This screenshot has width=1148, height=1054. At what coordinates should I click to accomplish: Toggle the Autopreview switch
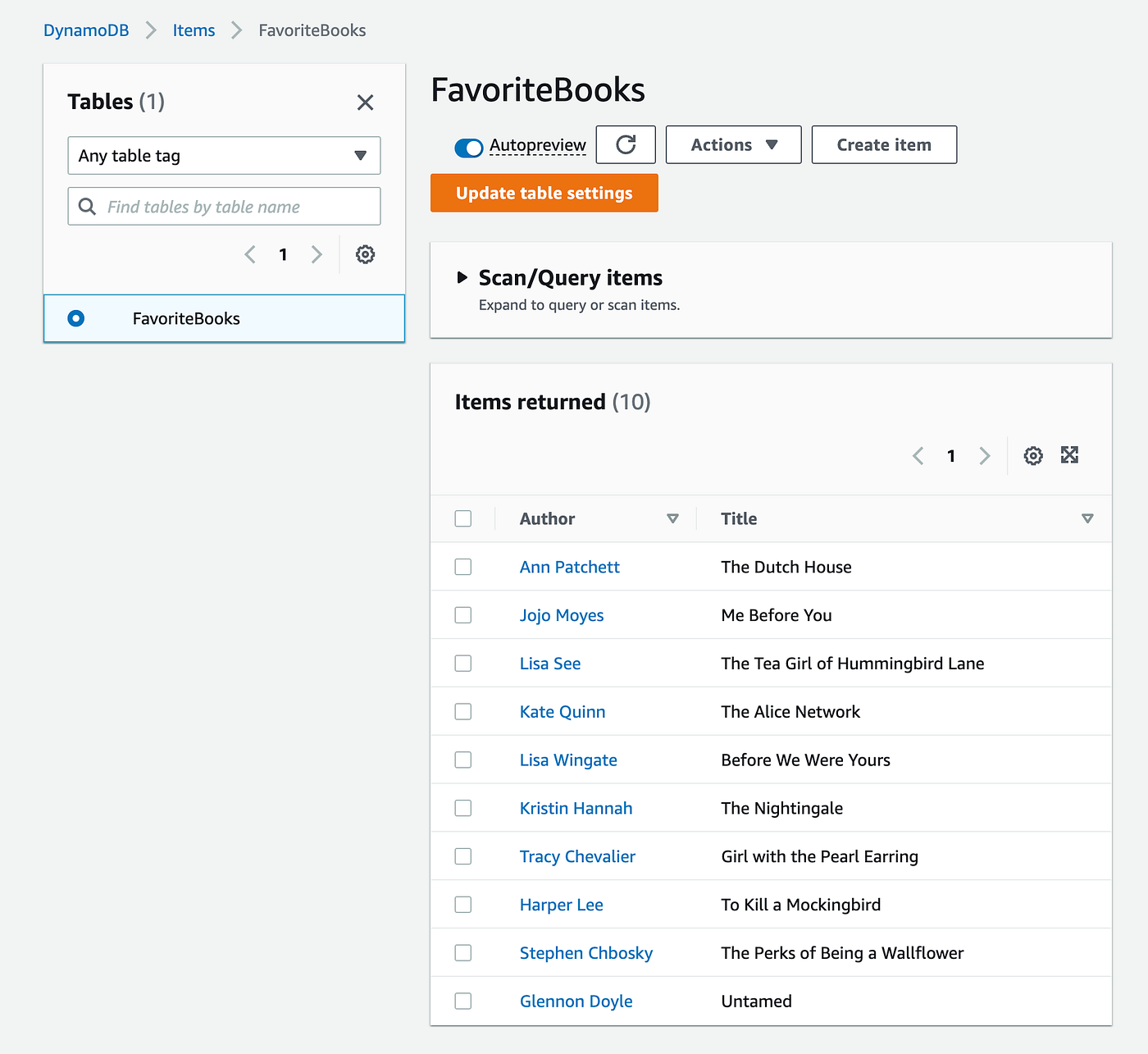(x=469, y=148)
